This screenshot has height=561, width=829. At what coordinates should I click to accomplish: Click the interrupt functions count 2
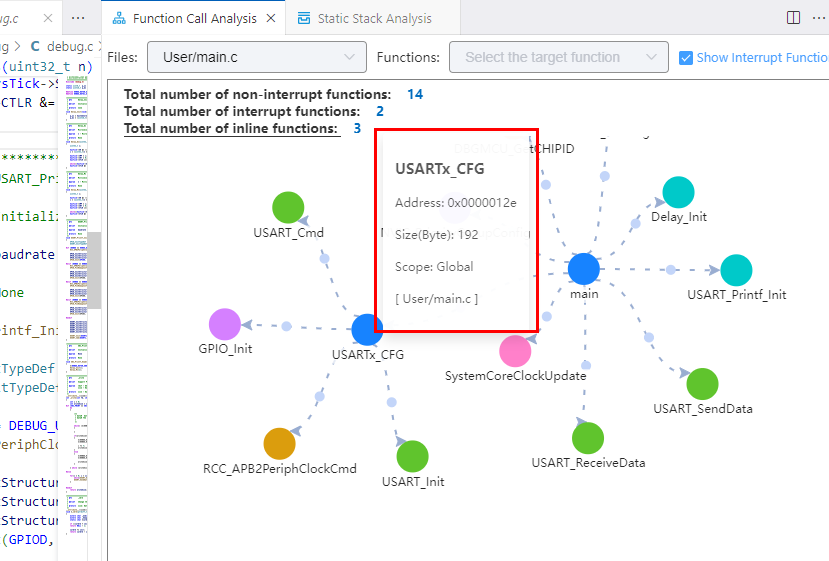(x=380, y=112)
